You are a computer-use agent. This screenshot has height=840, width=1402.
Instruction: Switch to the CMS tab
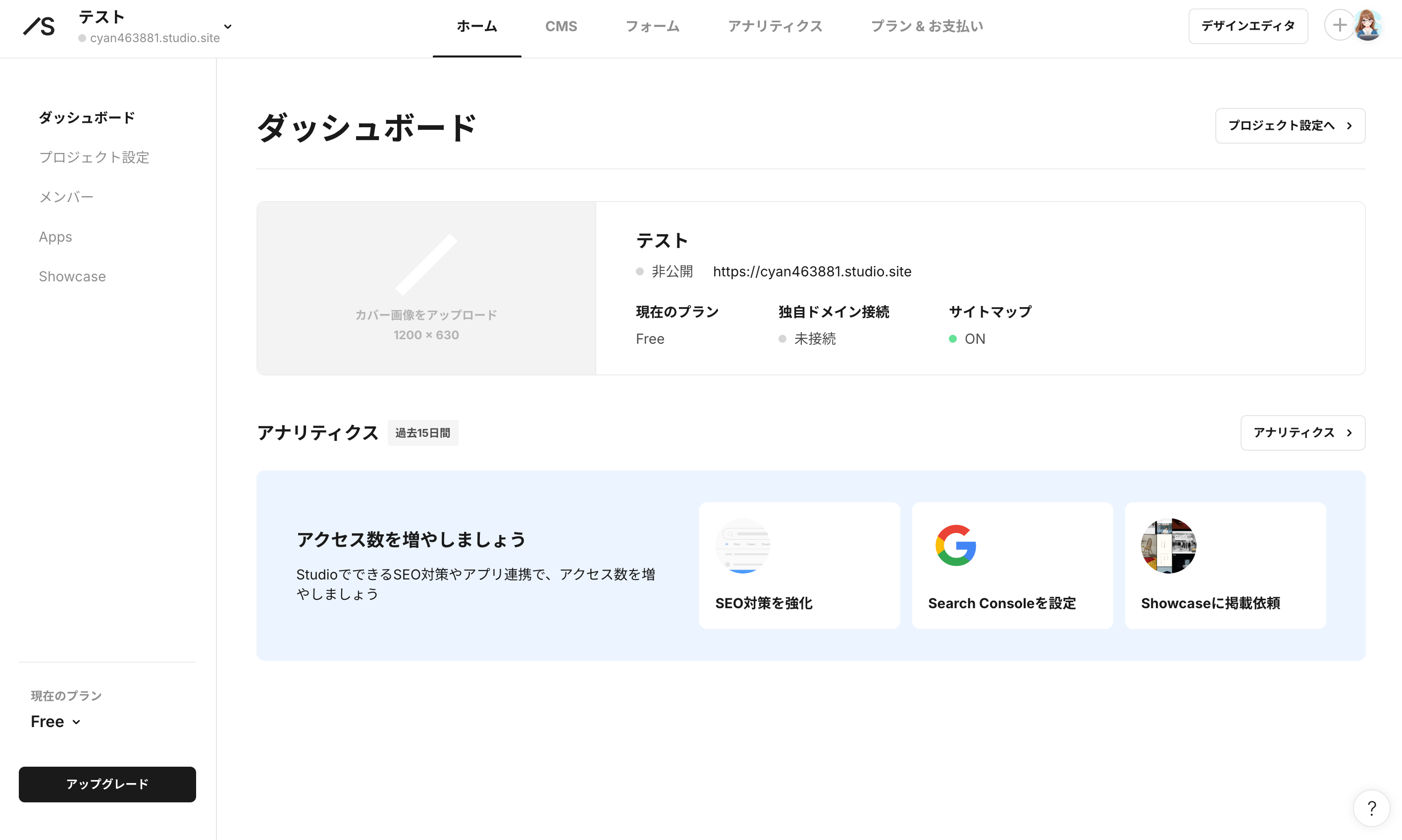[561, 26]
